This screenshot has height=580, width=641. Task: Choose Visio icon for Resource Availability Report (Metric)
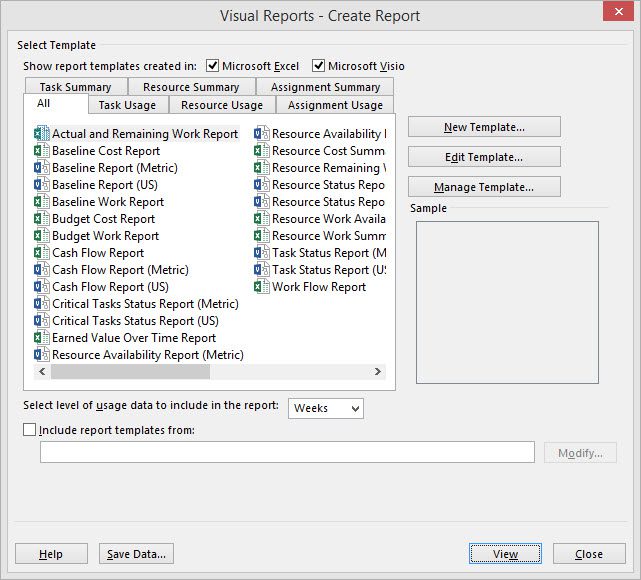pyautogui.click(x=42, y=355)
